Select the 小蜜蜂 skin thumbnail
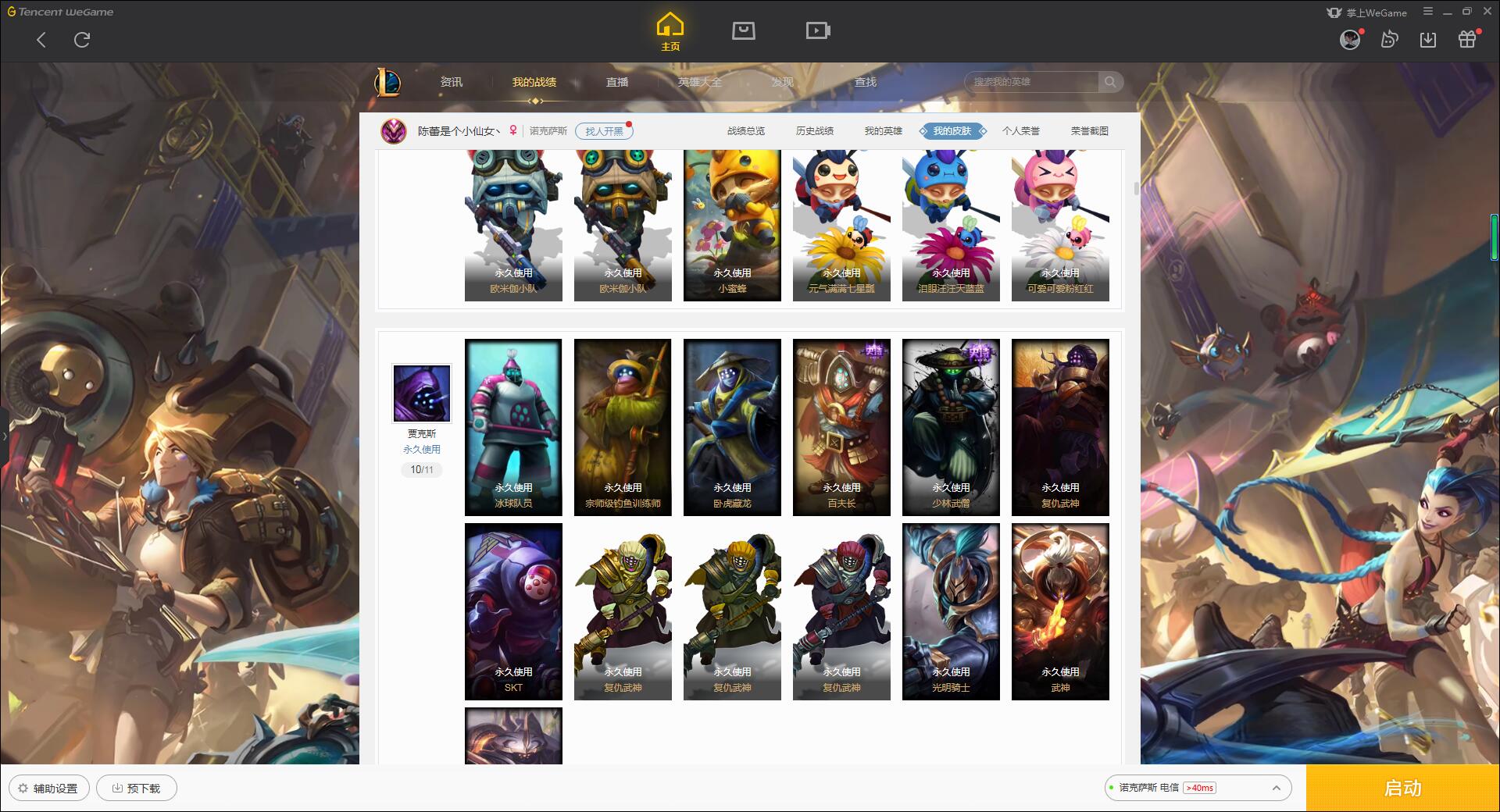 point(732,226)
